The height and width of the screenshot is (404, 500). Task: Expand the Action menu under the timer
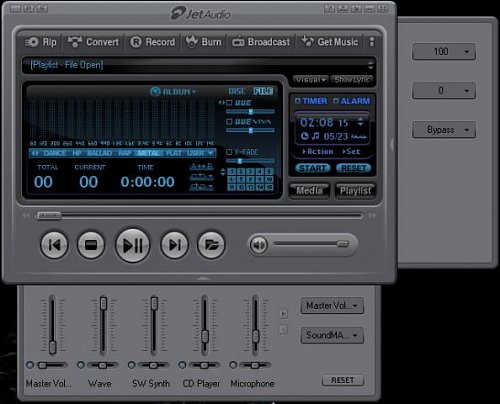(318, 152)
